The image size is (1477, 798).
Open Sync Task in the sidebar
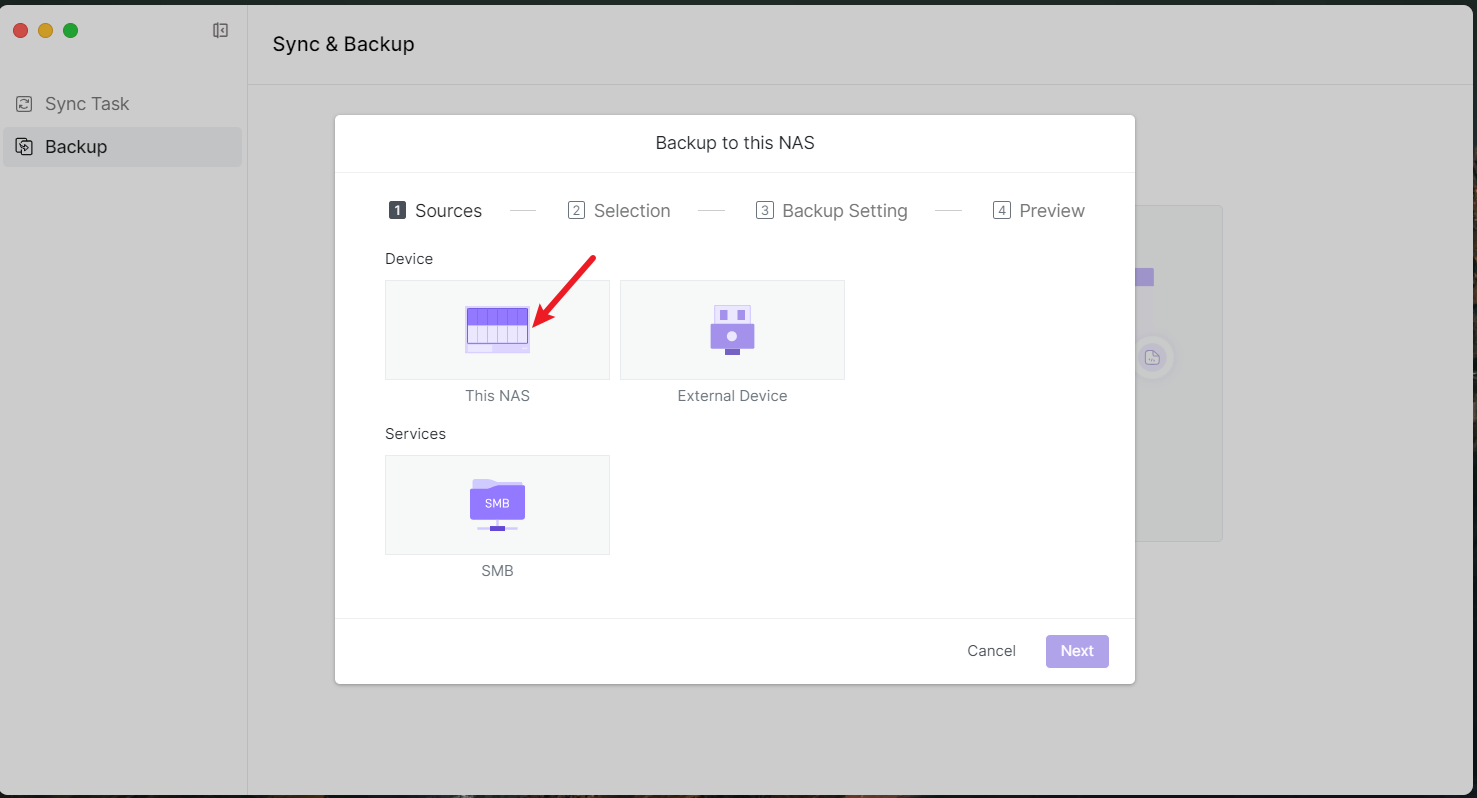coord(87,104)
